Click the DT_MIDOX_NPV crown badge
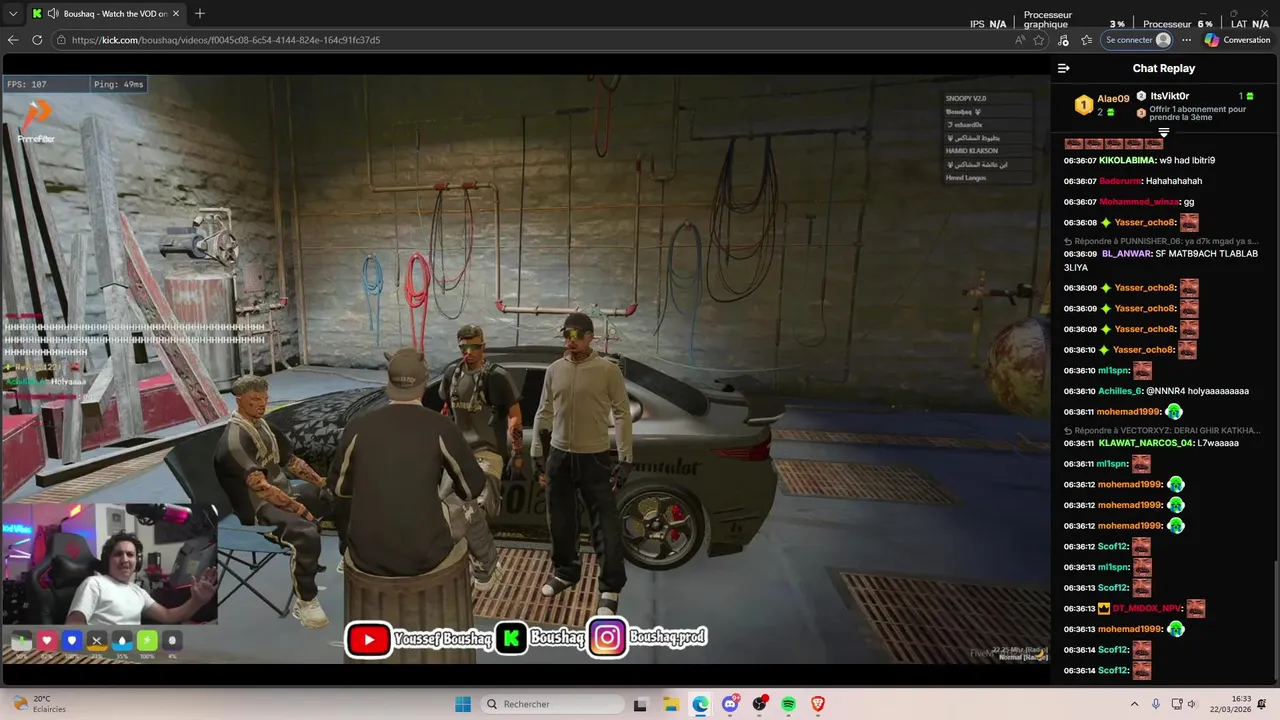This screenshot has width=1280, height=720. click(1104, 608)
